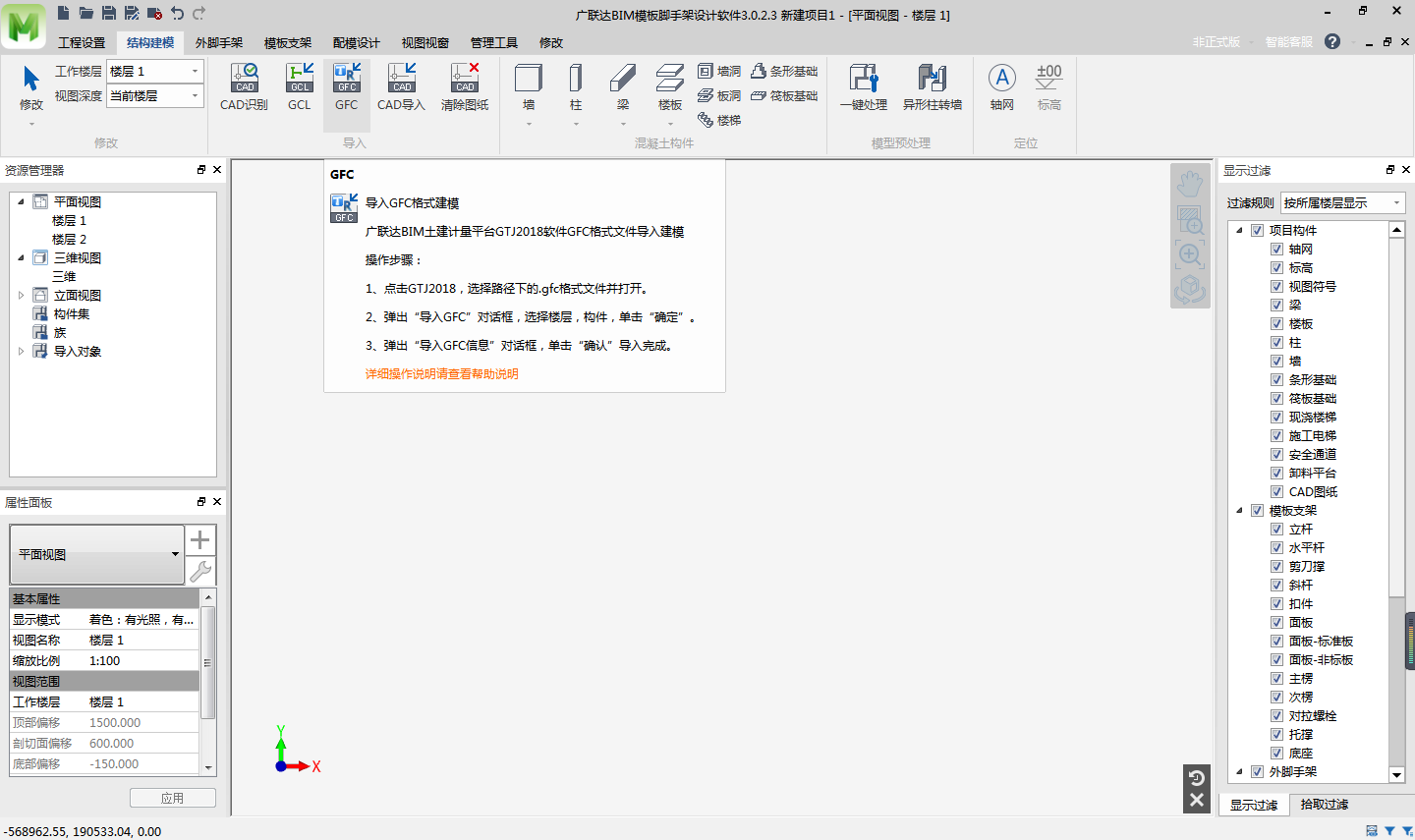Click the 详细操作说明请查看帮助说明 link
1415x840 pixels.
[442, 373]
